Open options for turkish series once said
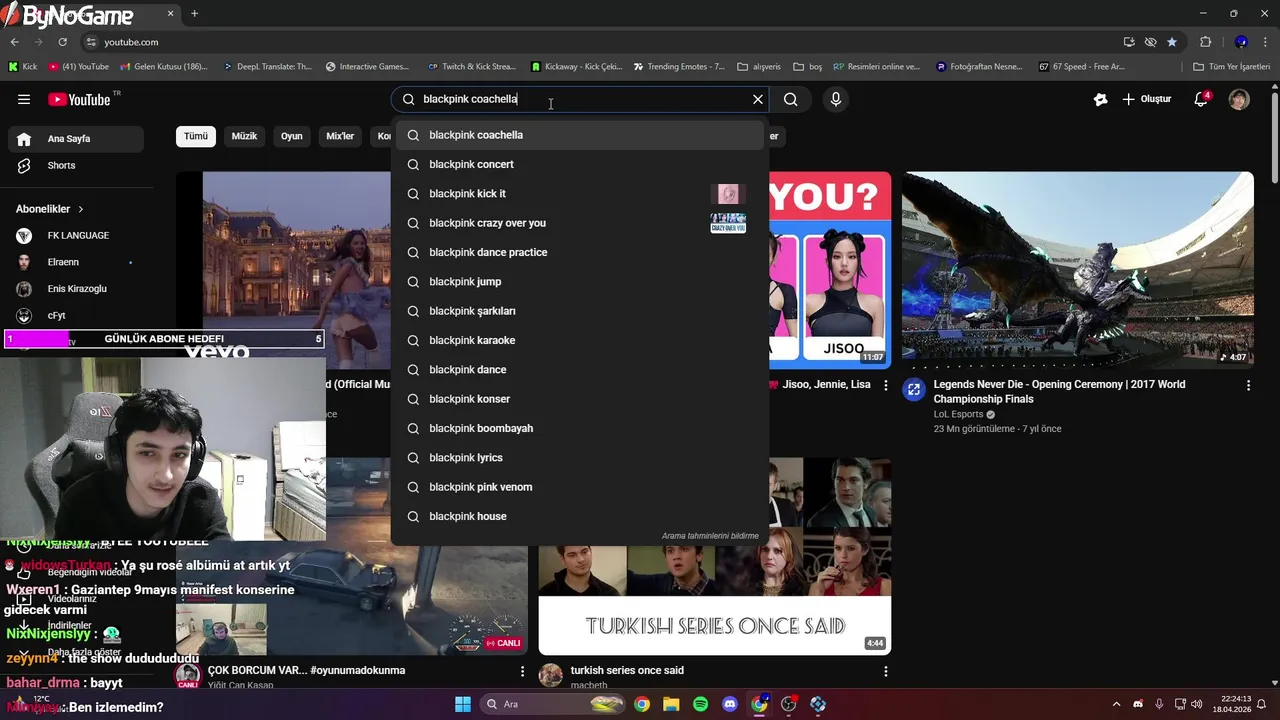The width and height of the screenshot is (1280, 720). [x=885, y=671]
